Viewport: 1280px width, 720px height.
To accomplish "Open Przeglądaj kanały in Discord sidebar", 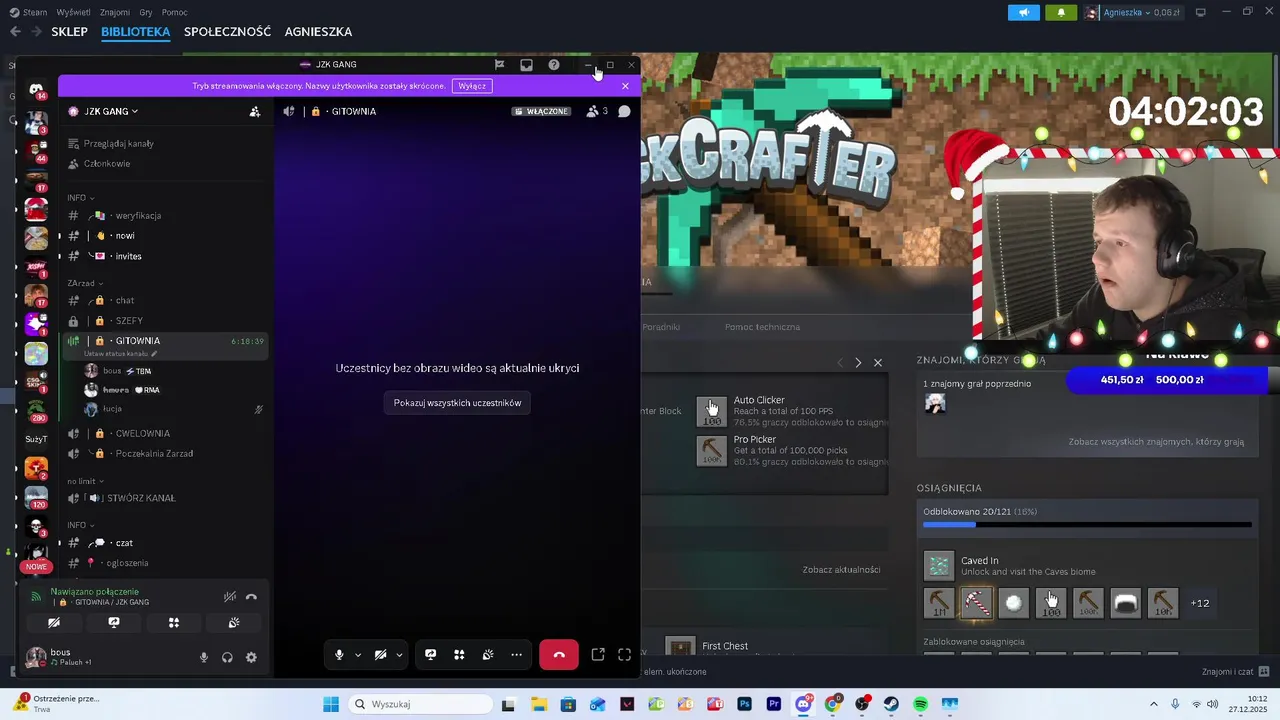I will [x=118, y=144].
